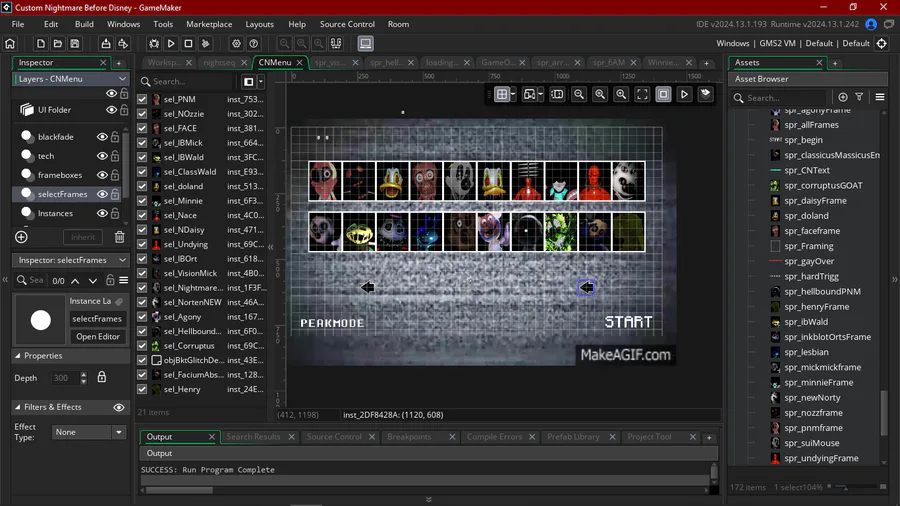The height and width of the screenshot is (506, 900).
Task: Open Game Options gear icon
Action: (236, 44)
